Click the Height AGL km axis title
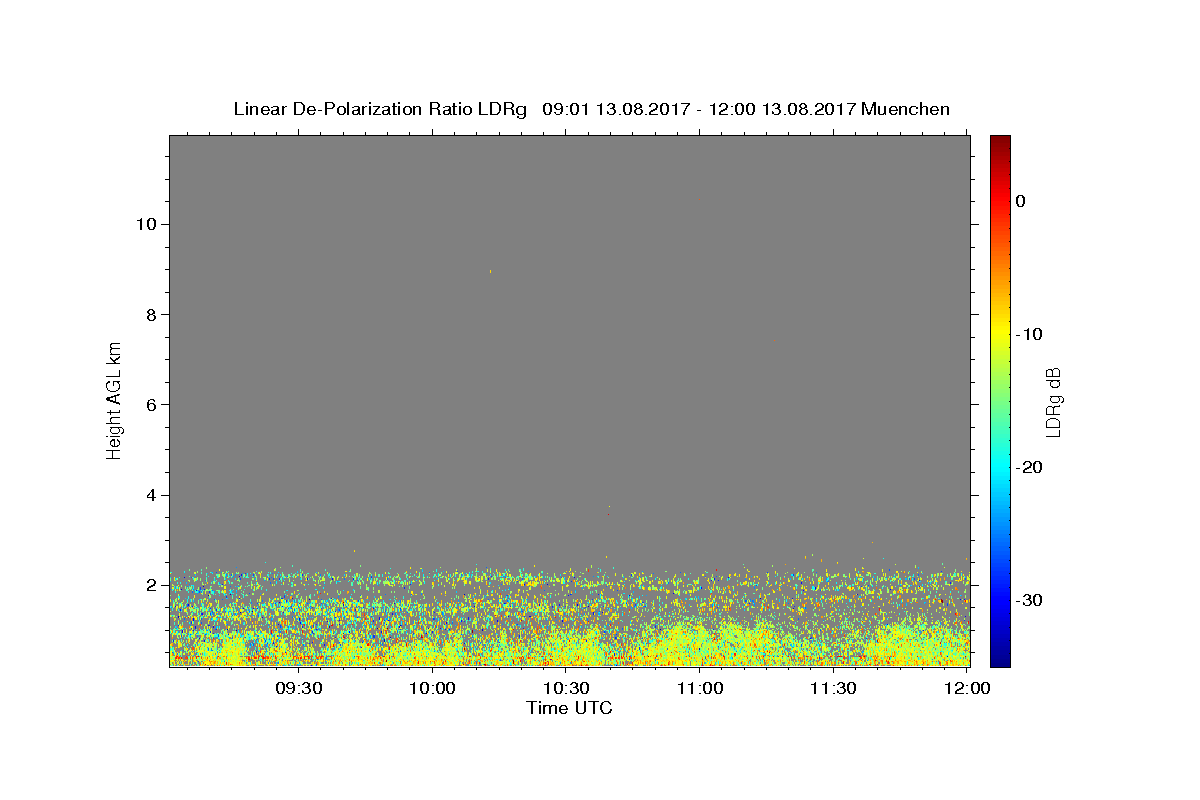The width and height of the screenshot is (1200, 800). 114,400
